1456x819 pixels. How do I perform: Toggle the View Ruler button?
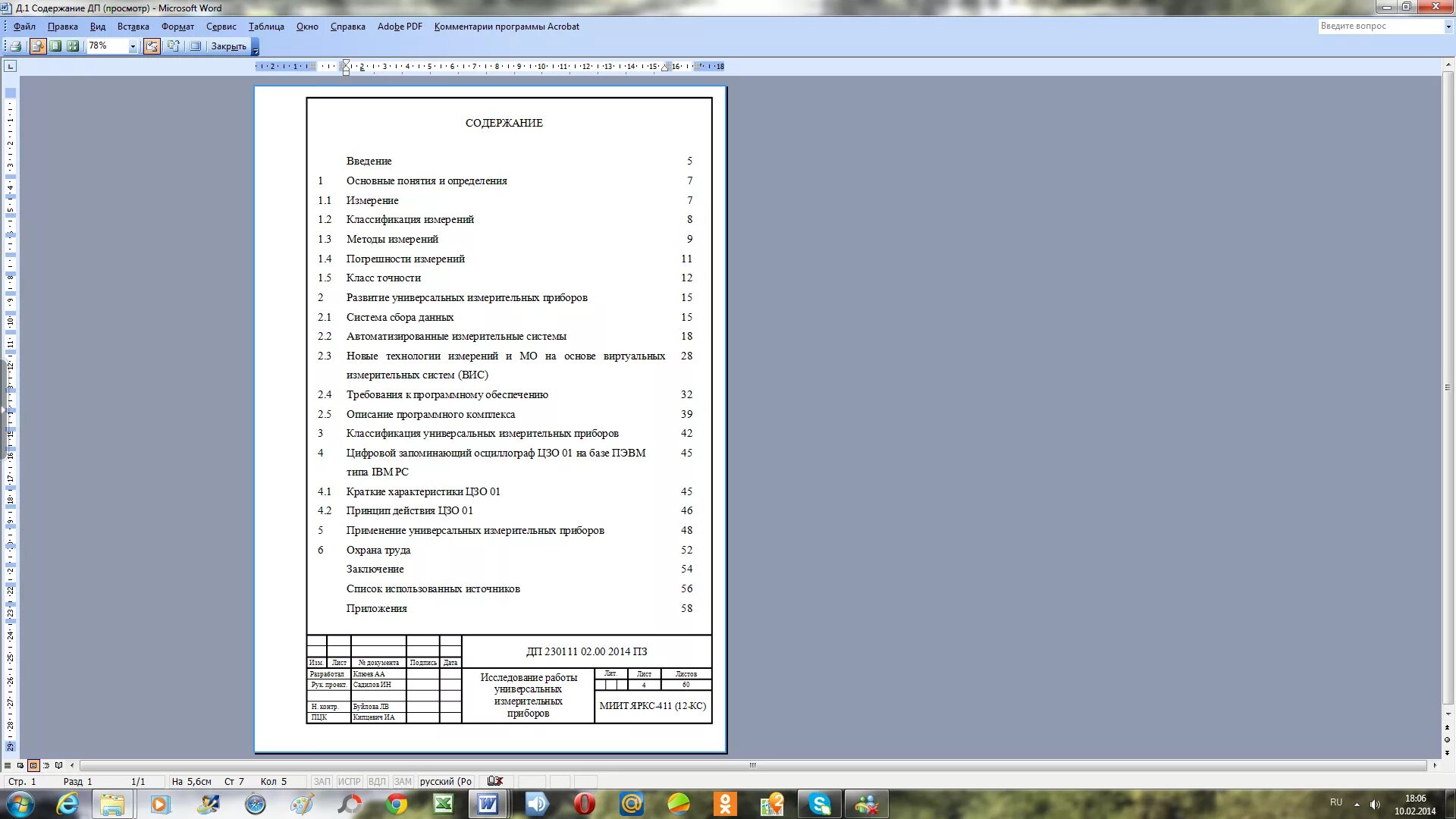click(x=152, y=46)
